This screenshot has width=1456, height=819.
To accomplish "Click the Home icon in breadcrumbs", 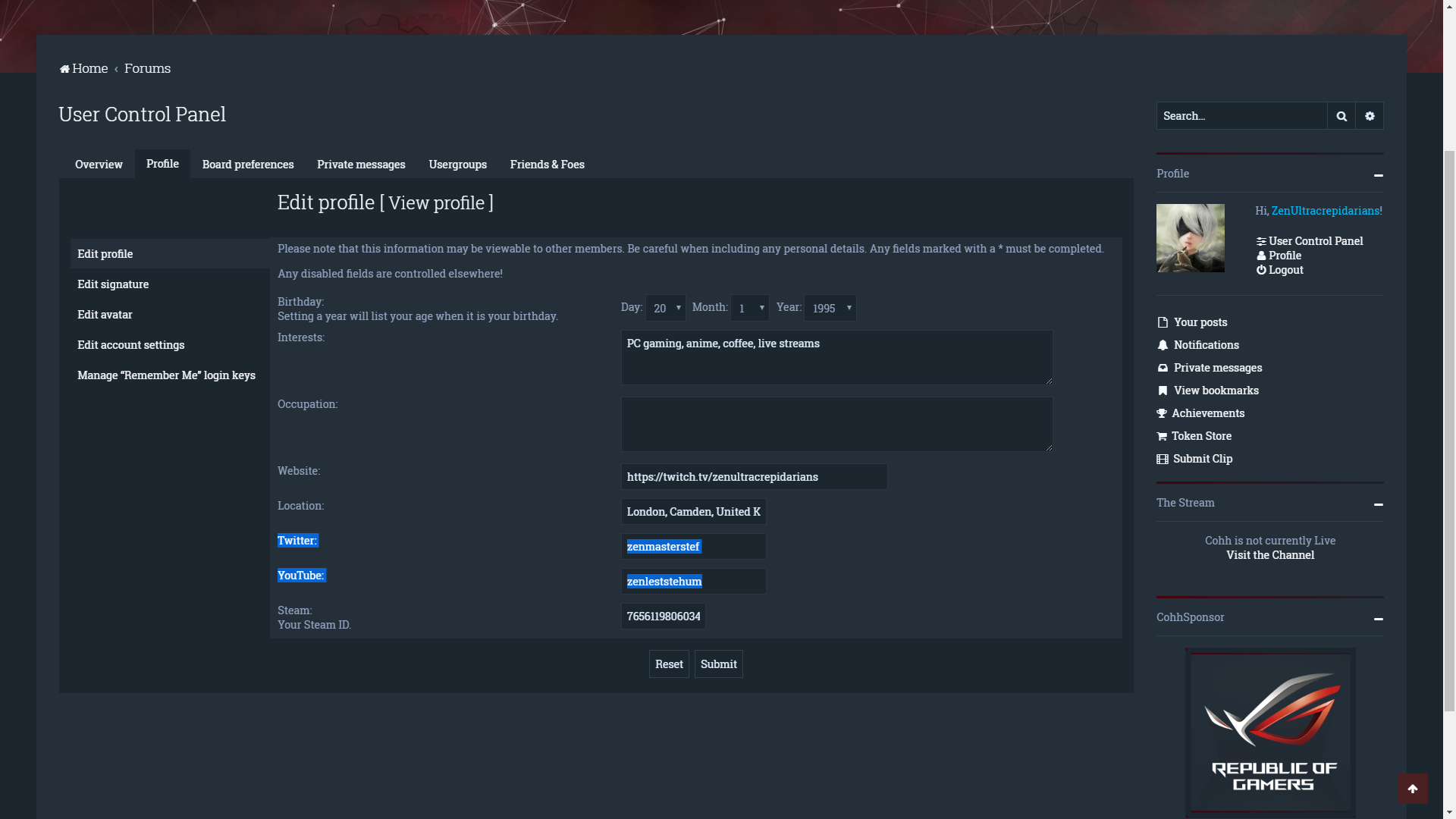I will pyautogui.click(x=64, y=69).
